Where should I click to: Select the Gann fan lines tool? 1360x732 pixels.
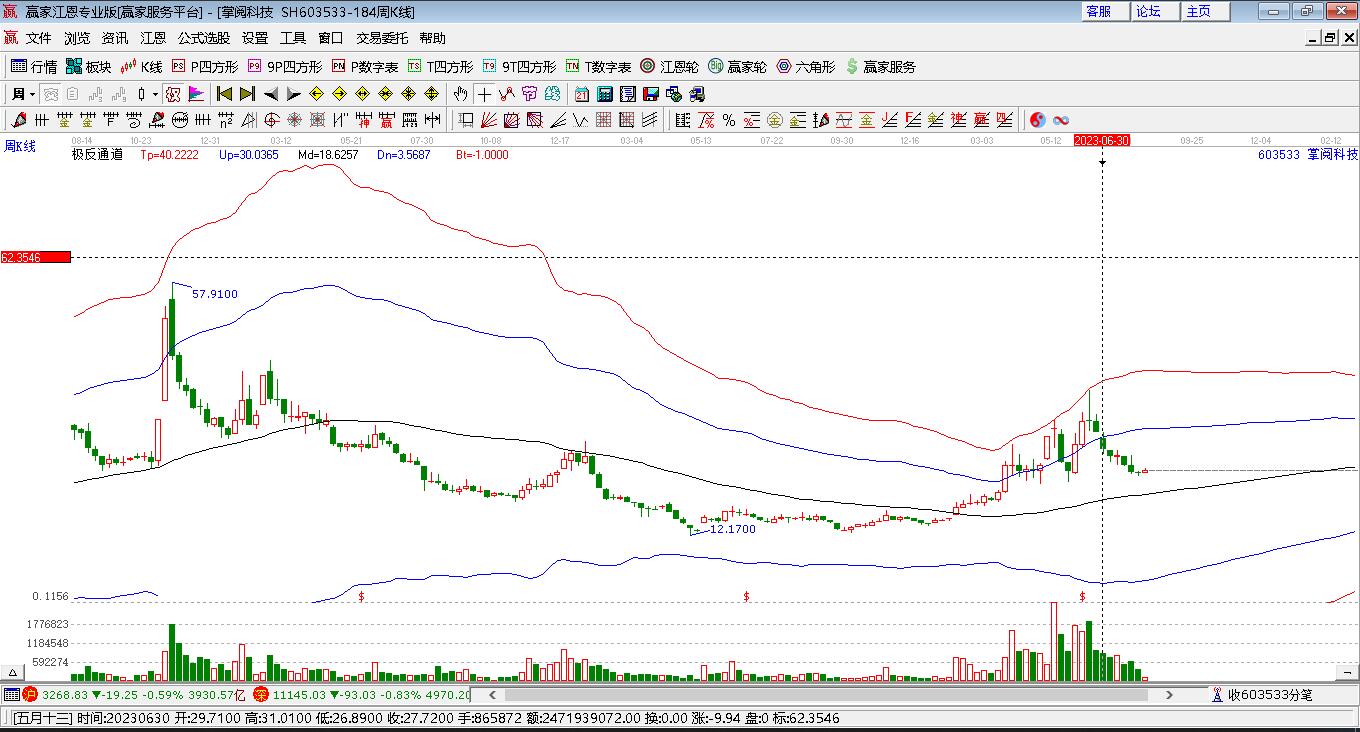coord(489,120)
